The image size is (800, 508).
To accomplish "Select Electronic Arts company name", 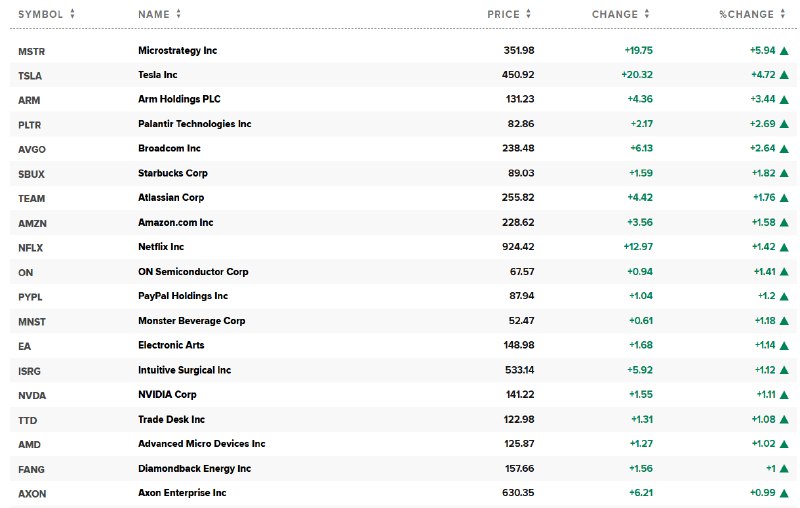I will [x=171, y=345].
